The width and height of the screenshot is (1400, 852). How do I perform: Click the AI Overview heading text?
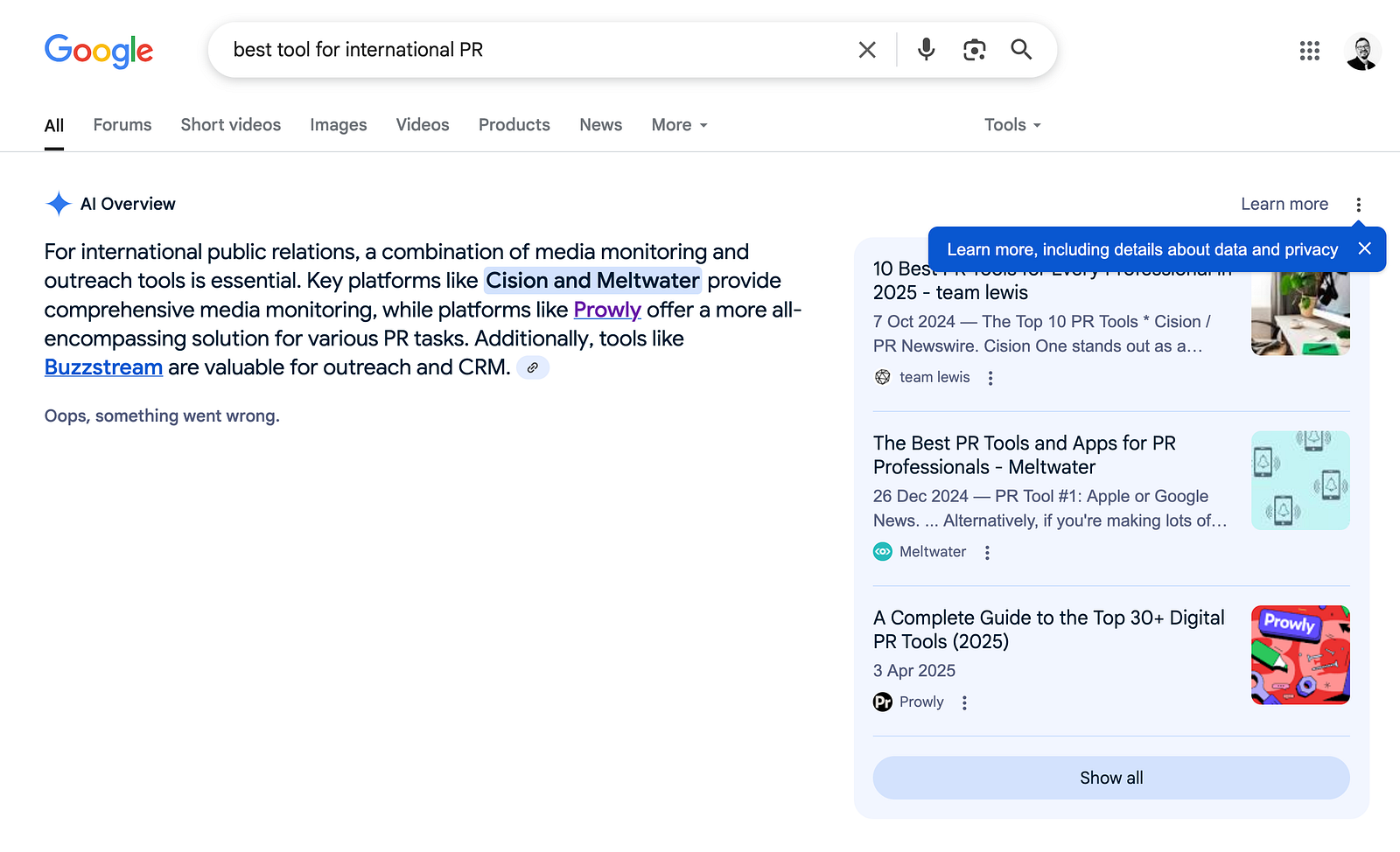tap(128, 204)
